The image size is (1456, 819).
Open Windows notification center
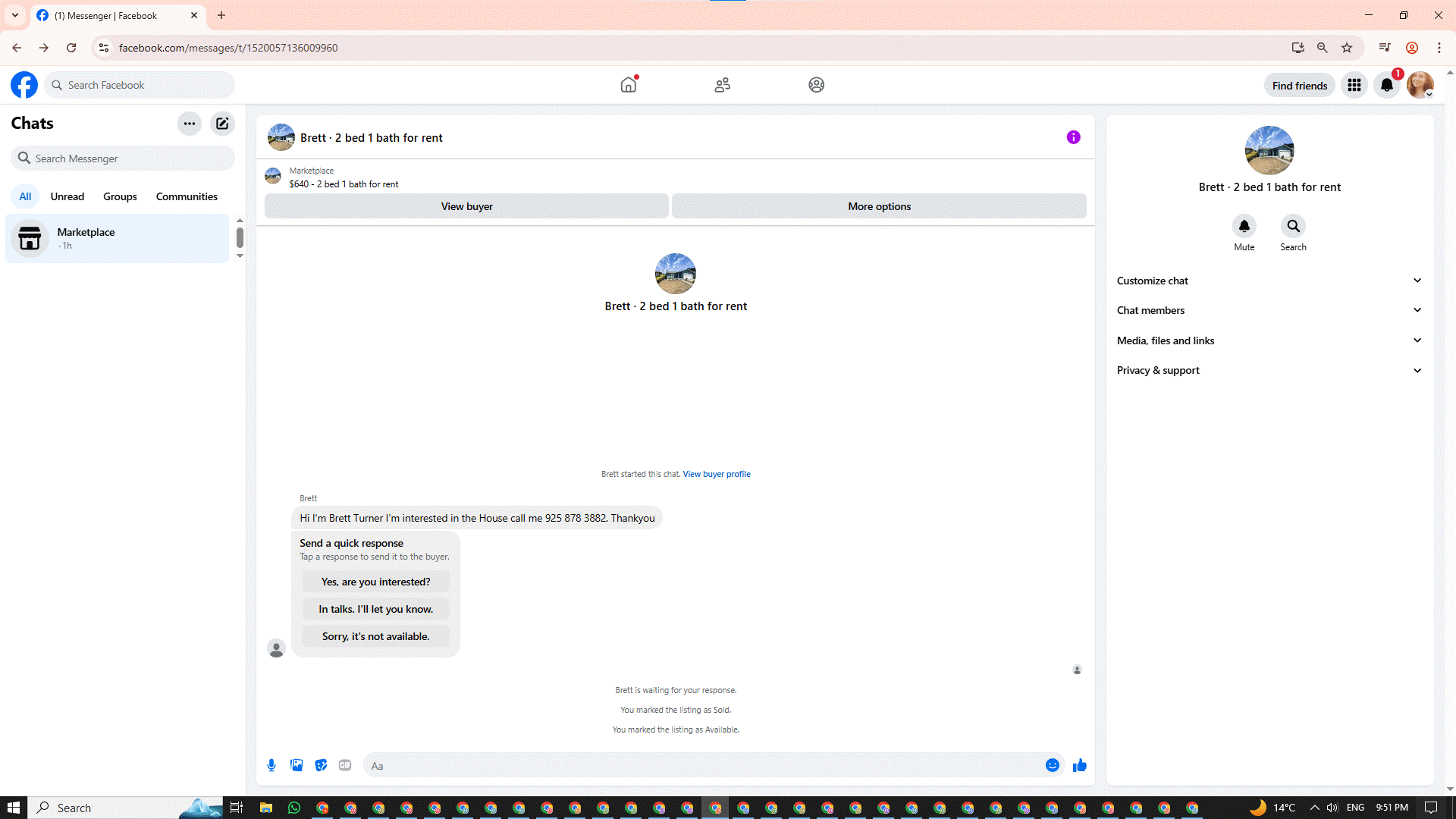[x=1431, y=808]
